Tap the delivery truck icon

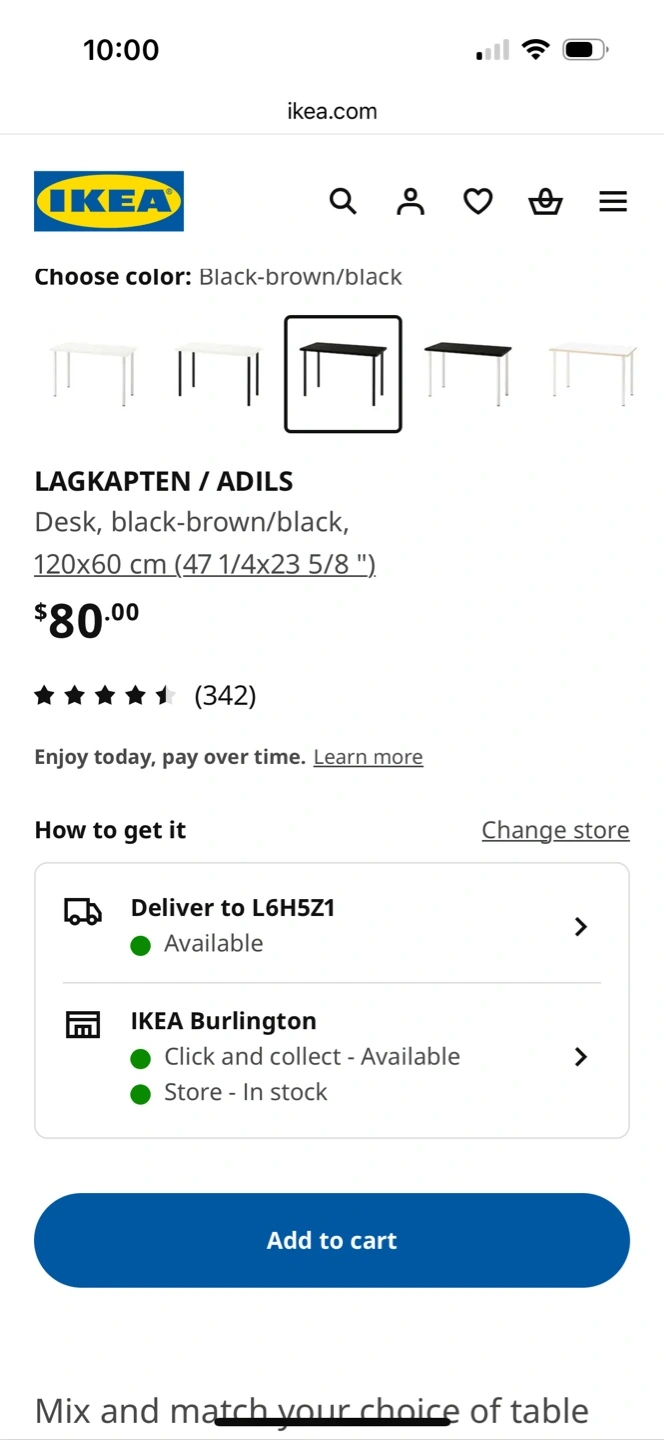(x=83, y=911)
